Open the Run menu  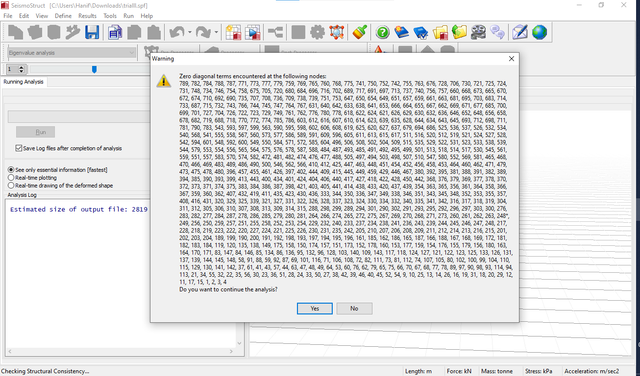click(x=129, y=16)
